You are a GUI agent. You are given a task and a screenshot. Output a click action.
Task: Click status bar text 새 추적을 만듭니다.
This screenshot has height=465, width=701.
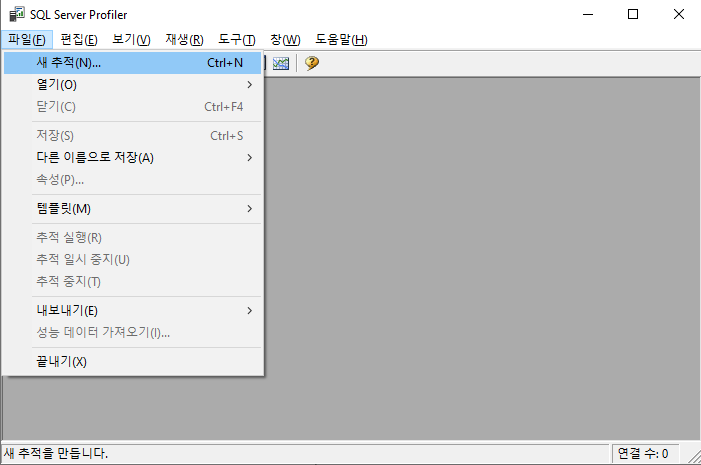point(56,453)
